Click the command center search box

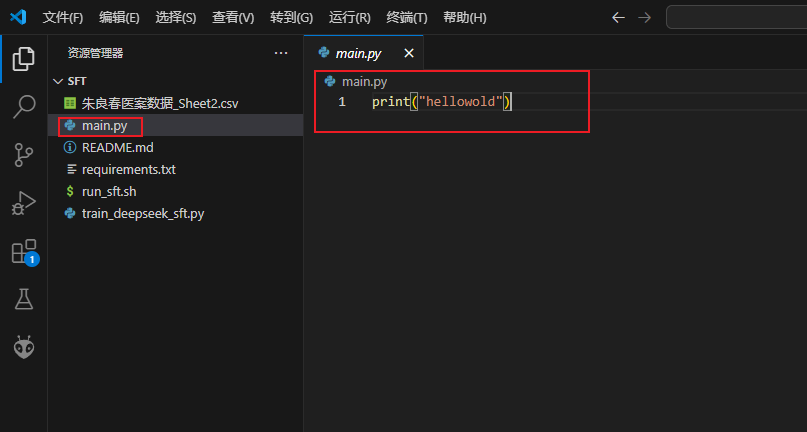pos(736,18)
